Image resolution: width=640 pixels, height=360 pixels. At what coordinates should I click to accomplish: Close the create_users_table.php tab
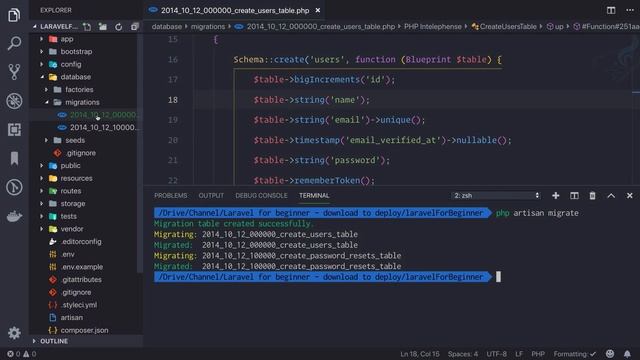point(318,10)
